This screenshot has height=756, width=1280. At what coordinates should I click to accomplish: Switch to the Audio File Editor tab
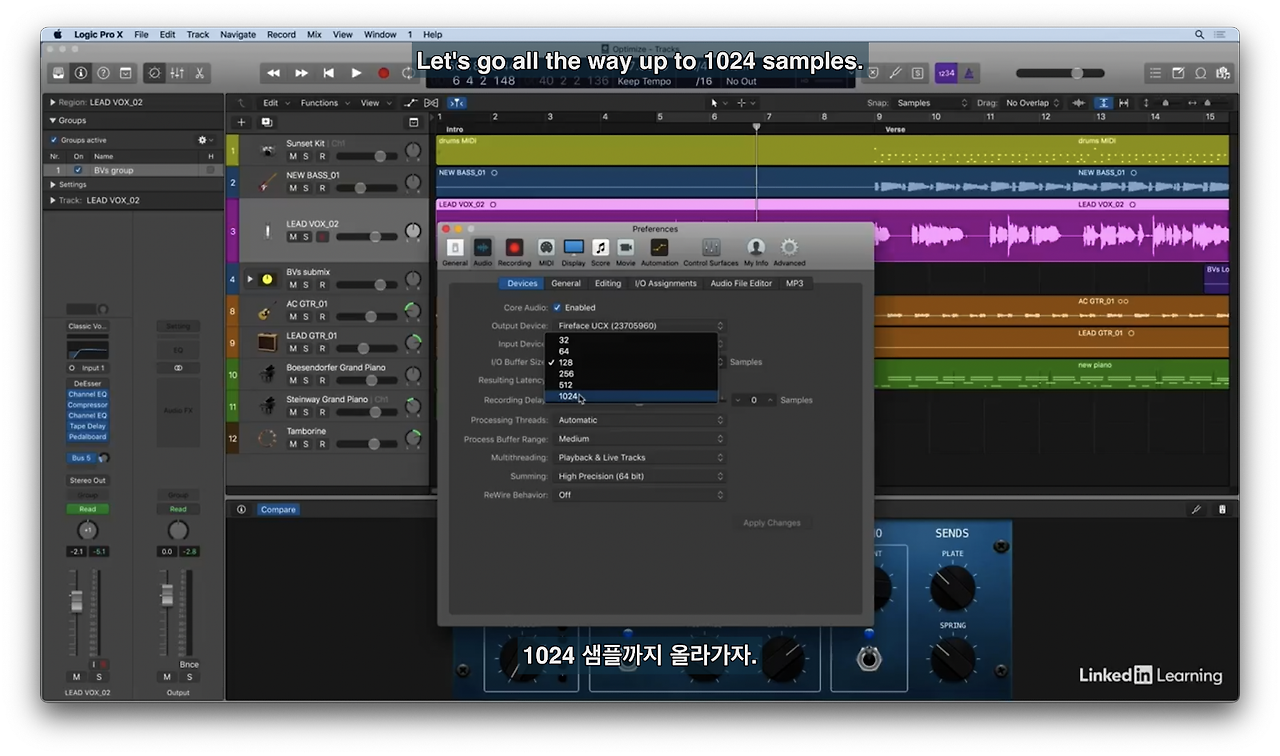pyautogui.click(x=741, y=284)
